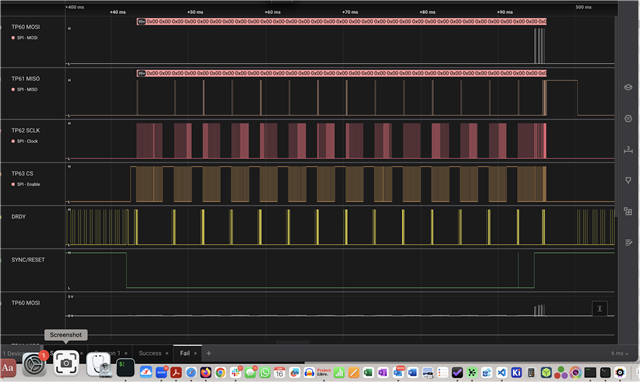640x382 pixels.
Task: Close the Success tab
Action: [x=167, y=353]
